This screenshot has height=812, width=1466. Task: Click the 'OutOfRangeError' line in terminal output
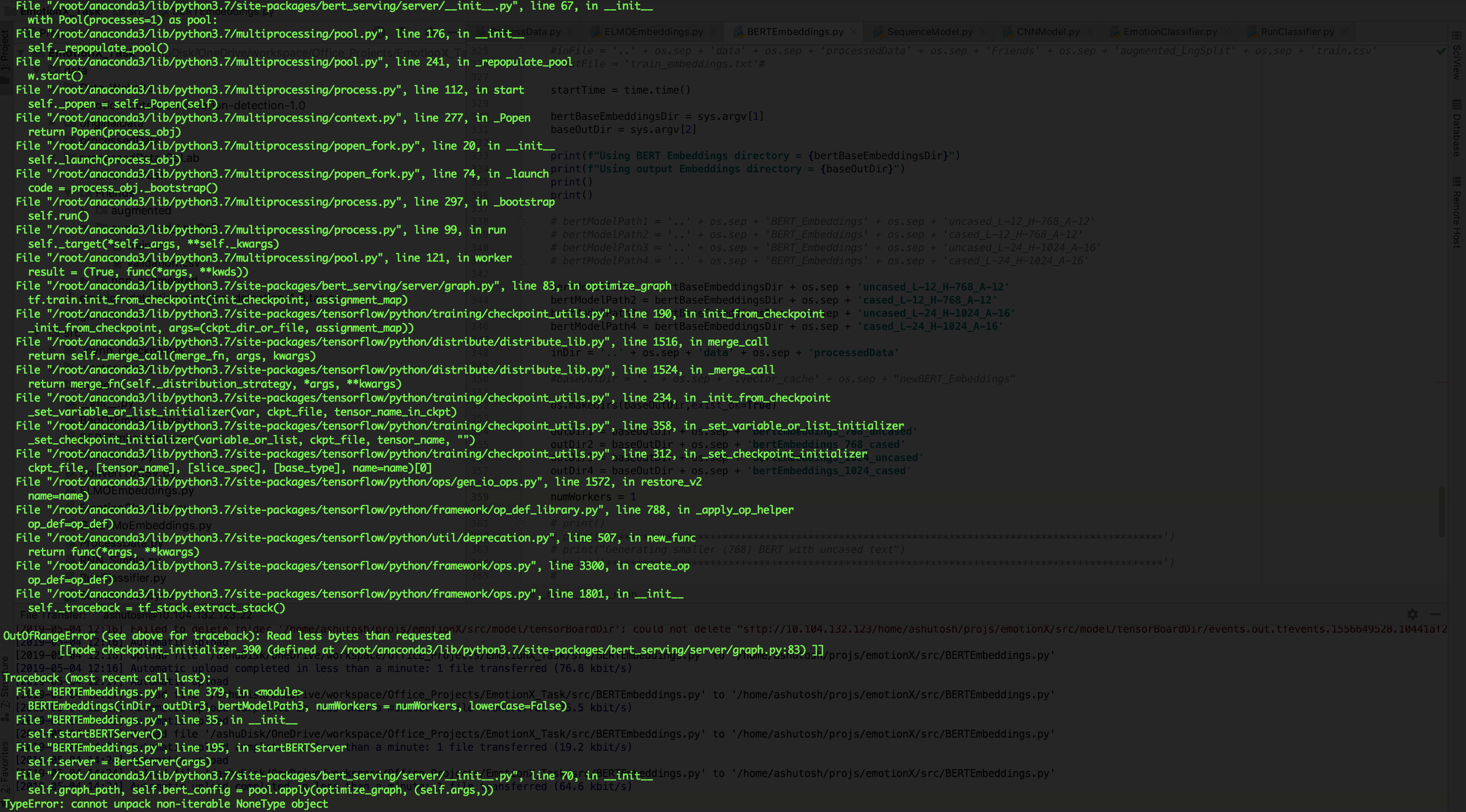click(227, 636)
